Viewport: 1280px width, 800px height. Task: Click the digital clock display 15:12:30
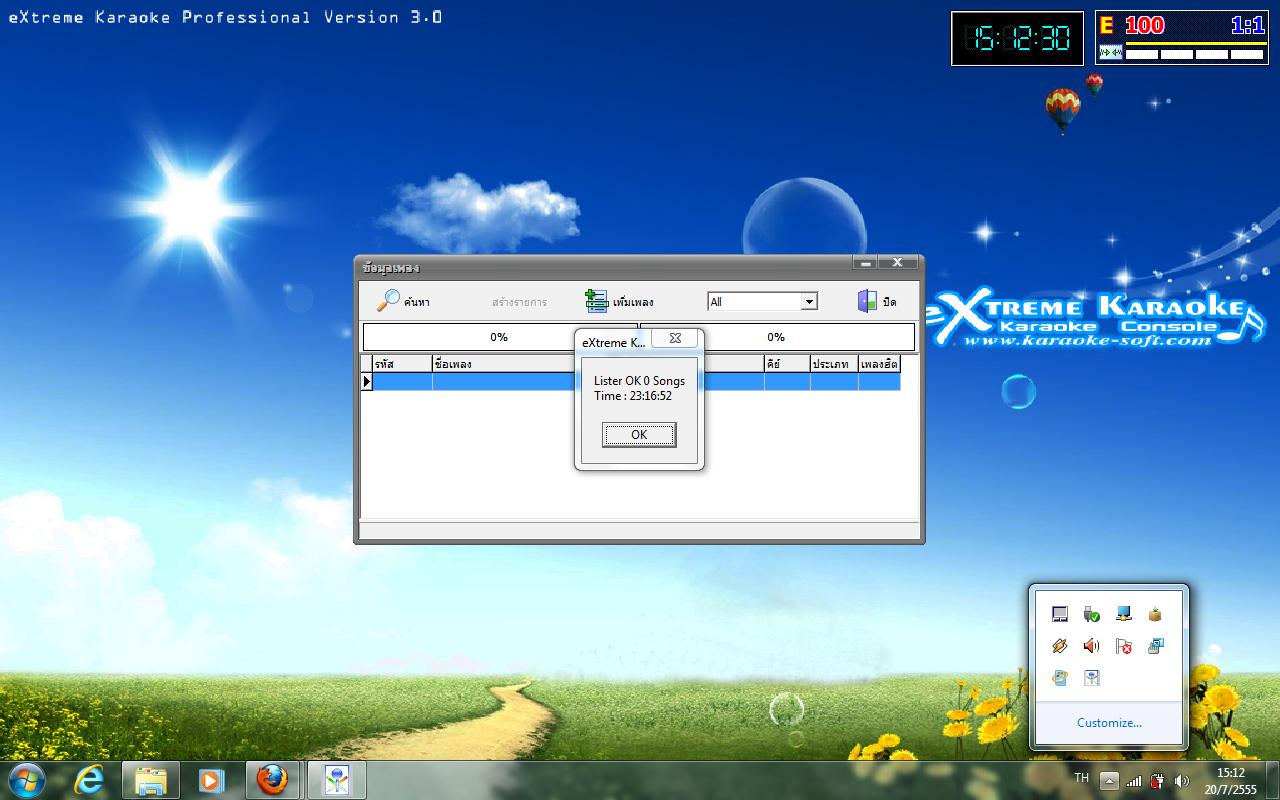1017,39
